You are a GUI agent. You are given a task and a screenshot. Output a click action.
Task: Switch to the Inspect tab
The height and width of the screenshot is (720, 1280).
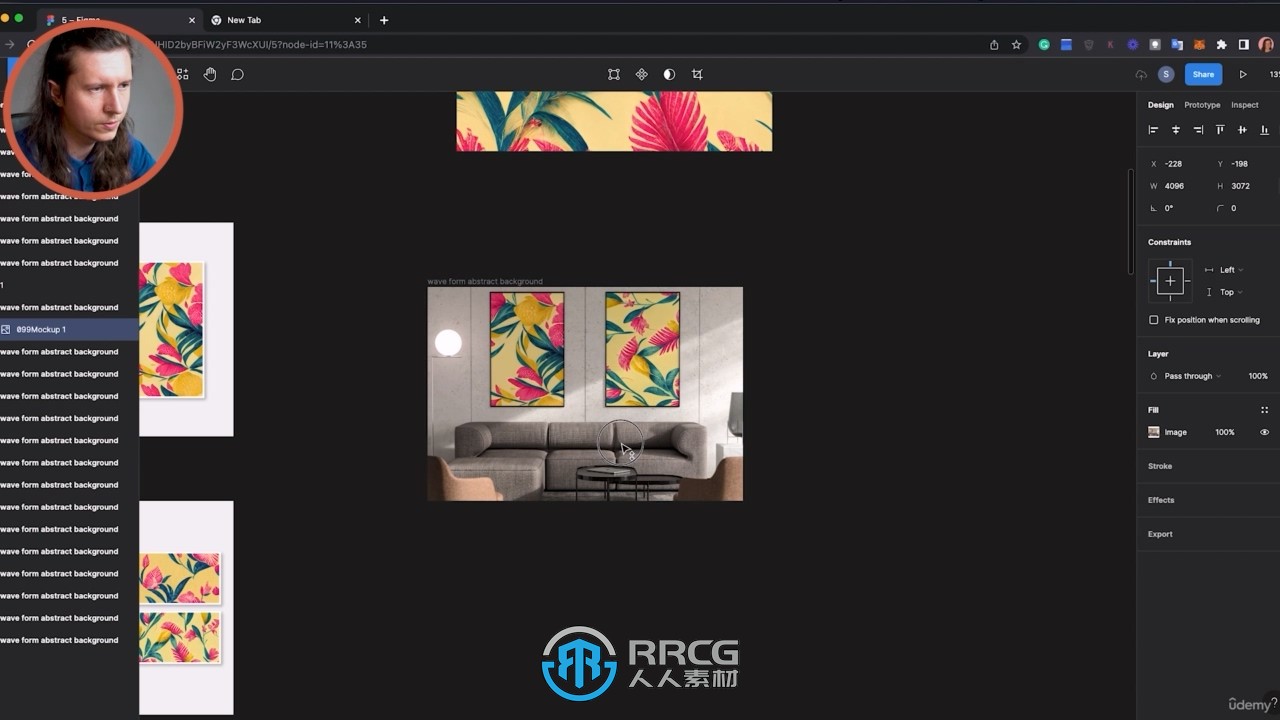click(1245, 105)
